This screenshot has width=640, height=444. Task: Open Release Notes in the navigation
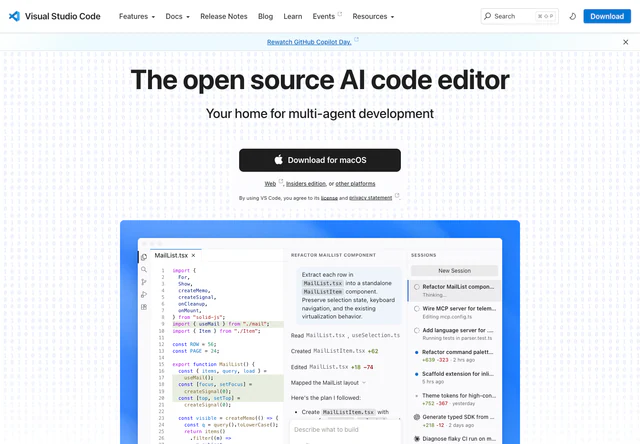224,17
